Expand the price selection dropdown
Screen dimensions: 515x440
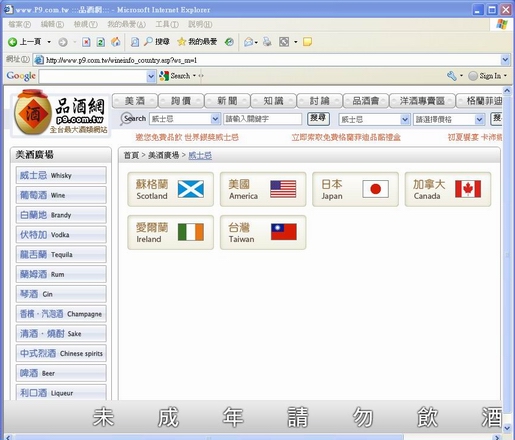(479, 119)
